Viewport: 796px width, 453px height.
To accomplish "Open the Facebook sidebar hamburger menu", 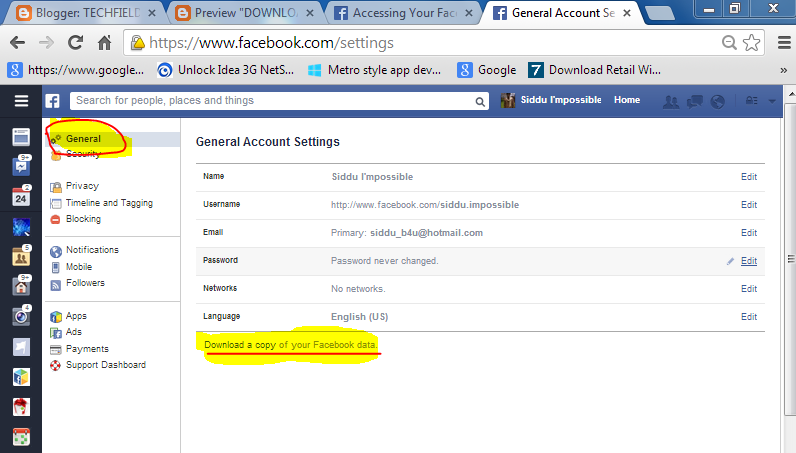I will [x=21, y=101].
